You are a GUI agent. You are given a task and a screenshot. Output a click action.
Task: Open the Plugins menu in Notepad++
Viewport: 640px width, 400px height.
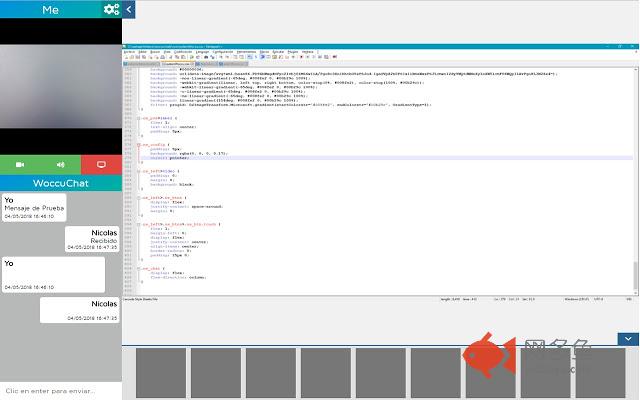pyautogui.click(x=293, y=52)
